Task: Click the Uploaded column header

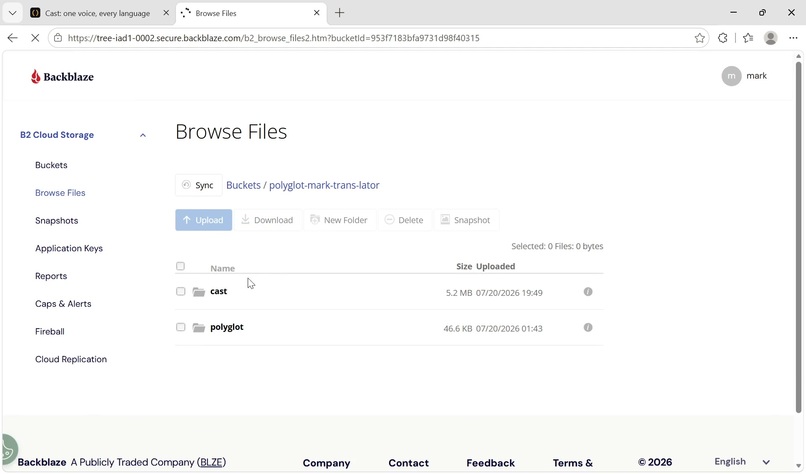Action: point(496,266)
